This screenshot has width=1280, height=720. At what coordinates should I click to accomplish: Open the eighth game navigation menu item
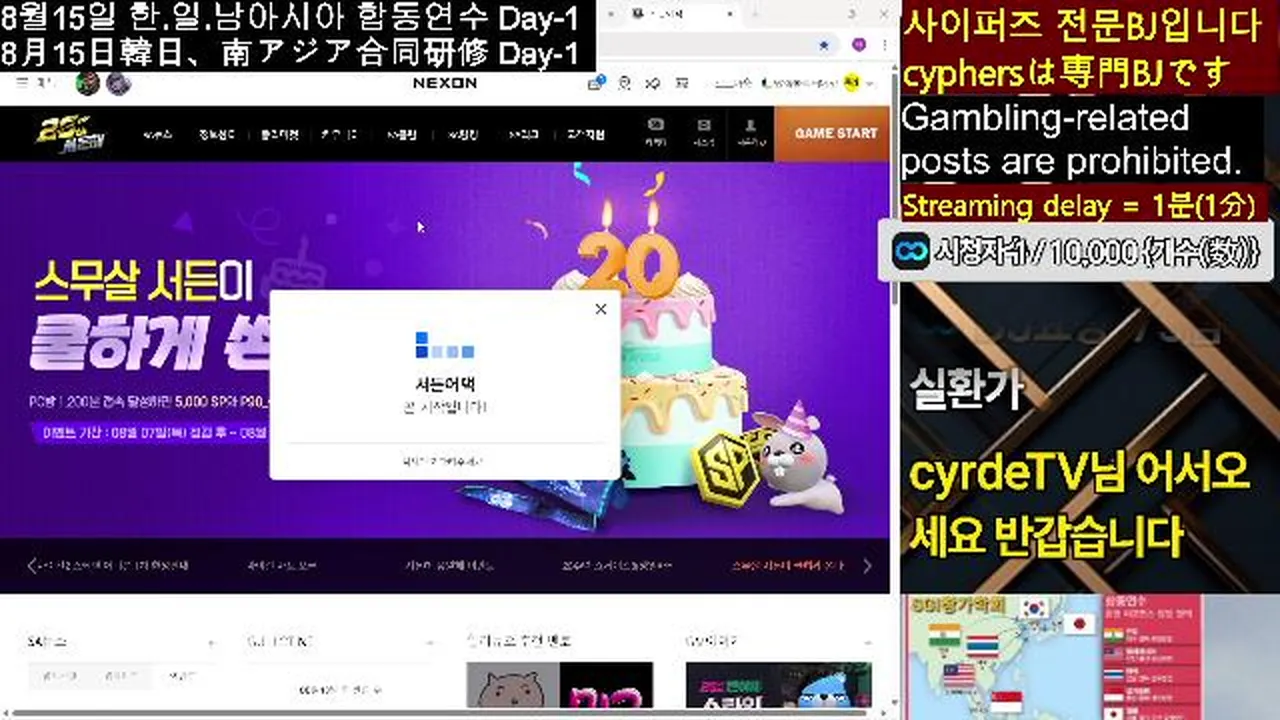pyautogui.click(x=586, y=134)
